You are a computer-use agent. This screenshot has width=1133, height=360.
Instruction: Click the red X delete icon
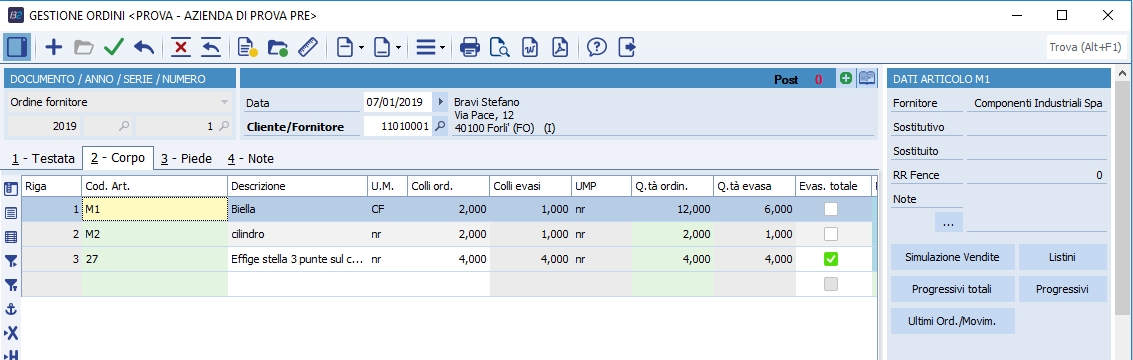coord(180,48)
